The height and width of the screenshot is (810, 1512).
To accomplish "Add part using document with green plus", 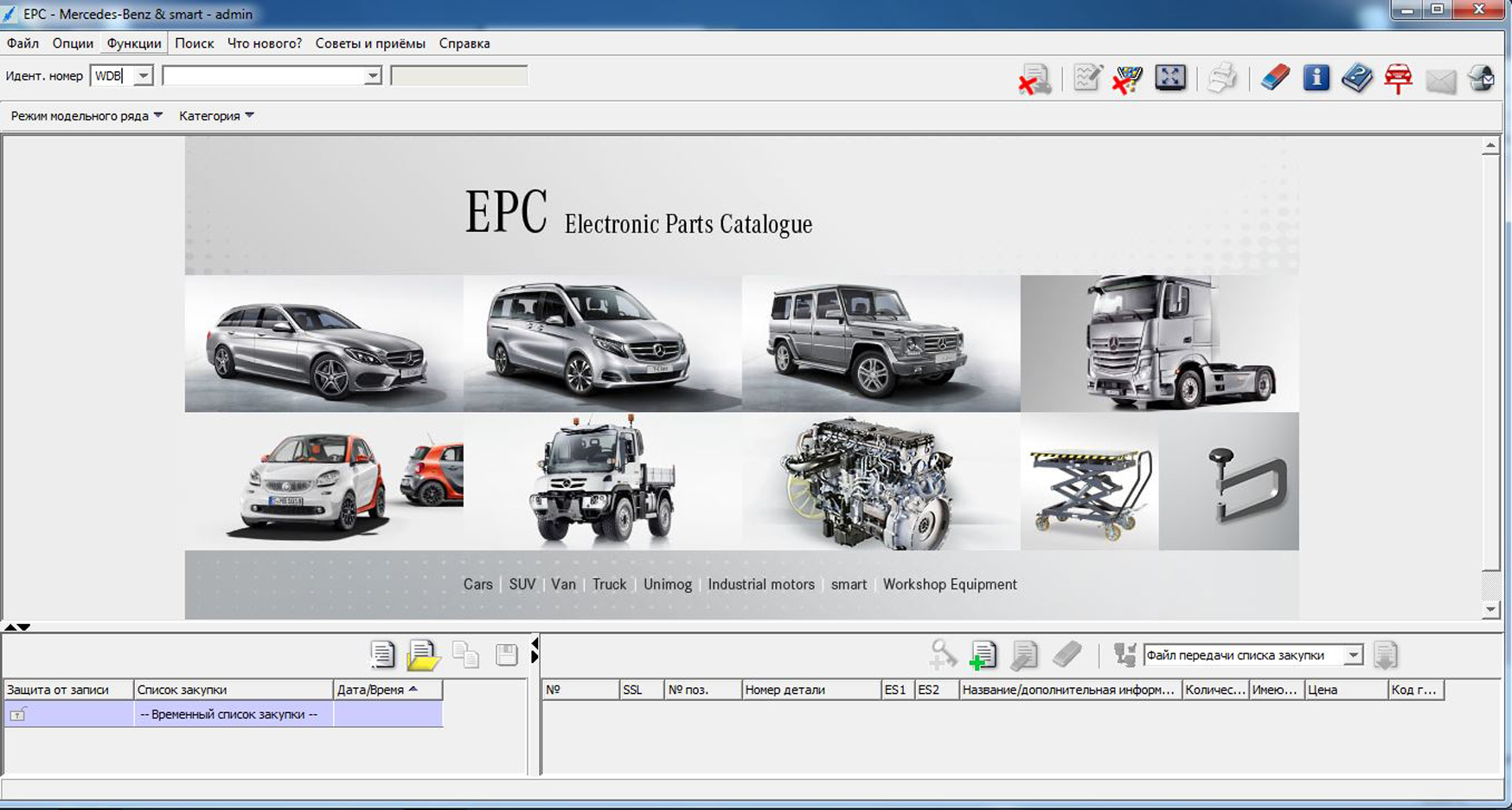I will (x=983, y=655).
